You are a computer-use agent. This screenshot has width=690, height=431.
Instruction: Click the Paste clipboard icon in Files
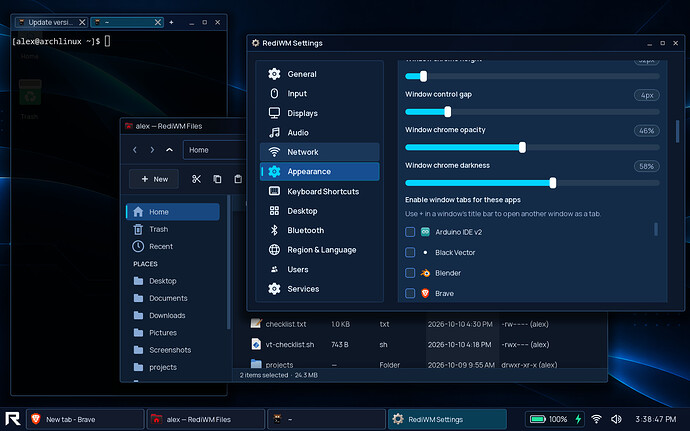[x=238, y=179]
